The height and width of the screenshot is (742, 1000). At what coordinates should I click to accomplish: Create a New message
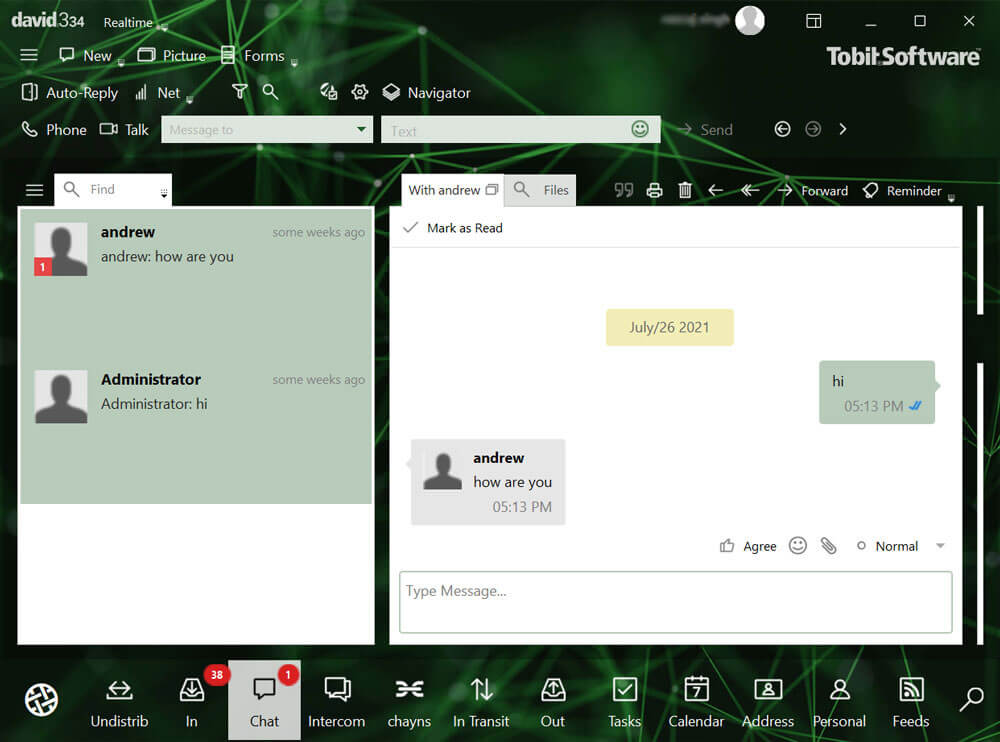click(x=85, y=56)
